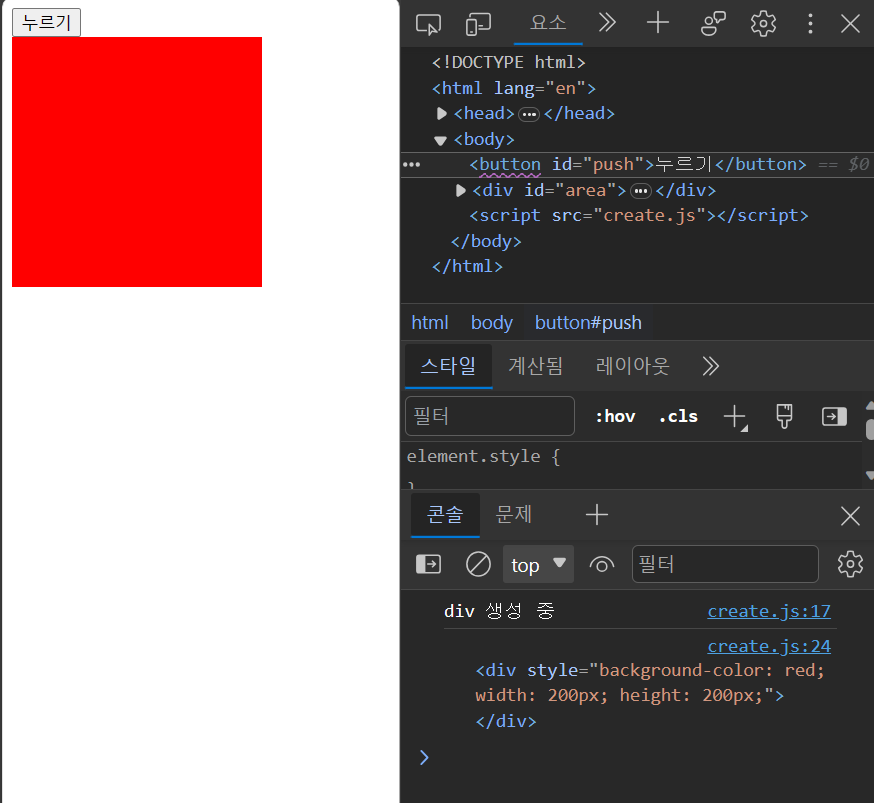The image size is (874, 803).
Task: Click the red square div on the page
Action: coord(137,162)
